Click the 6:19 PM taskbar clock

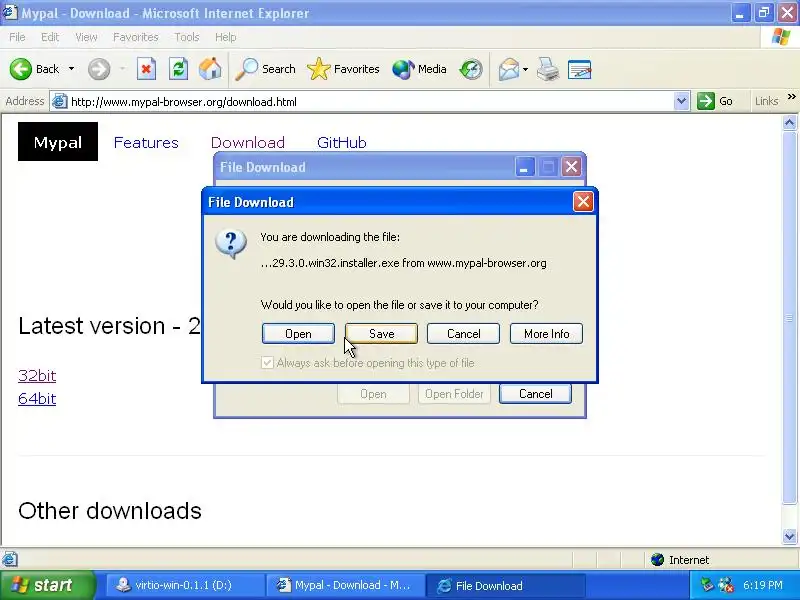pos(763,585)
